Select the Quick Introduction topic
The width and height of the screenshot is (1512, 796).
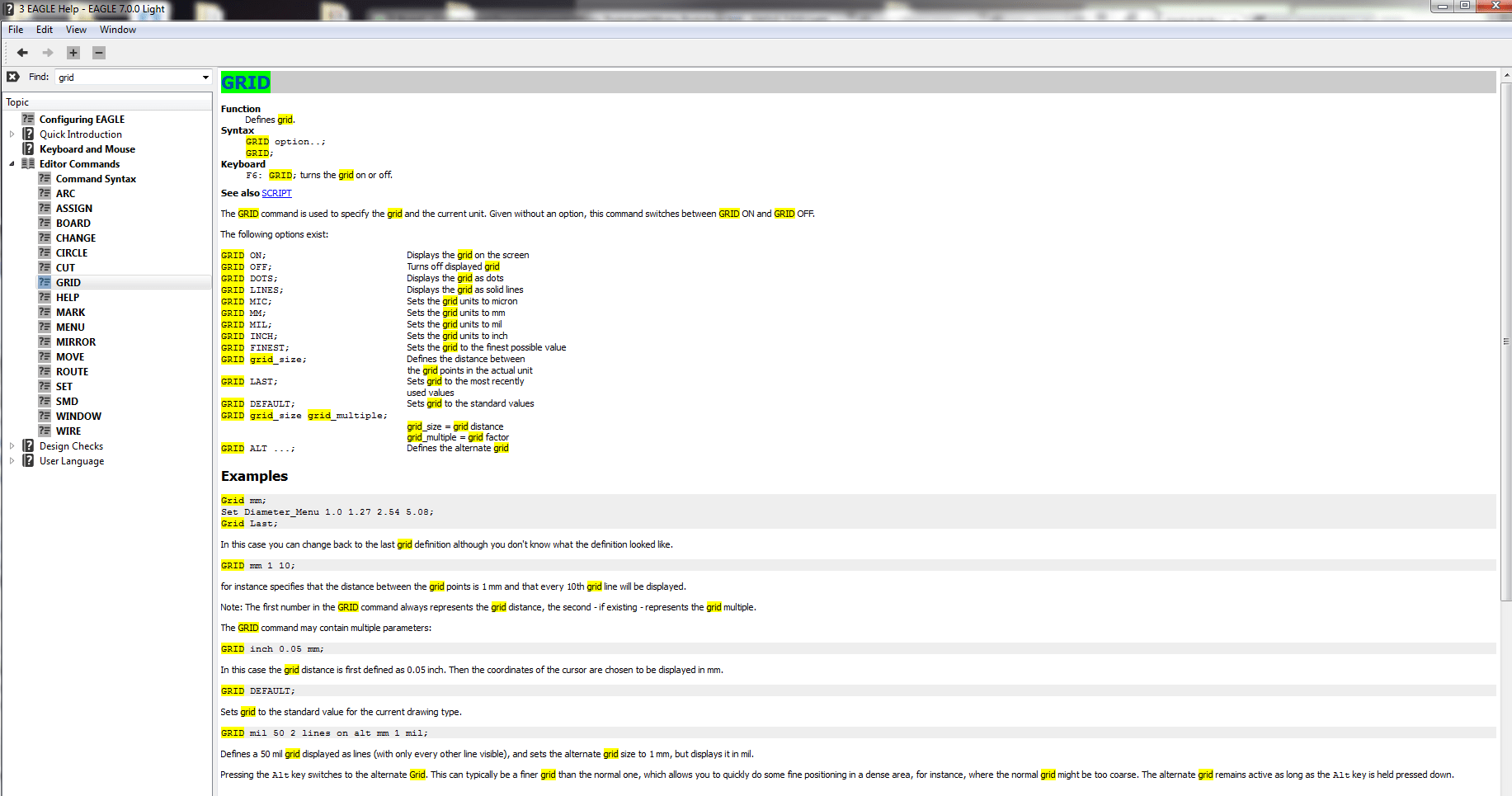[81, 134]
